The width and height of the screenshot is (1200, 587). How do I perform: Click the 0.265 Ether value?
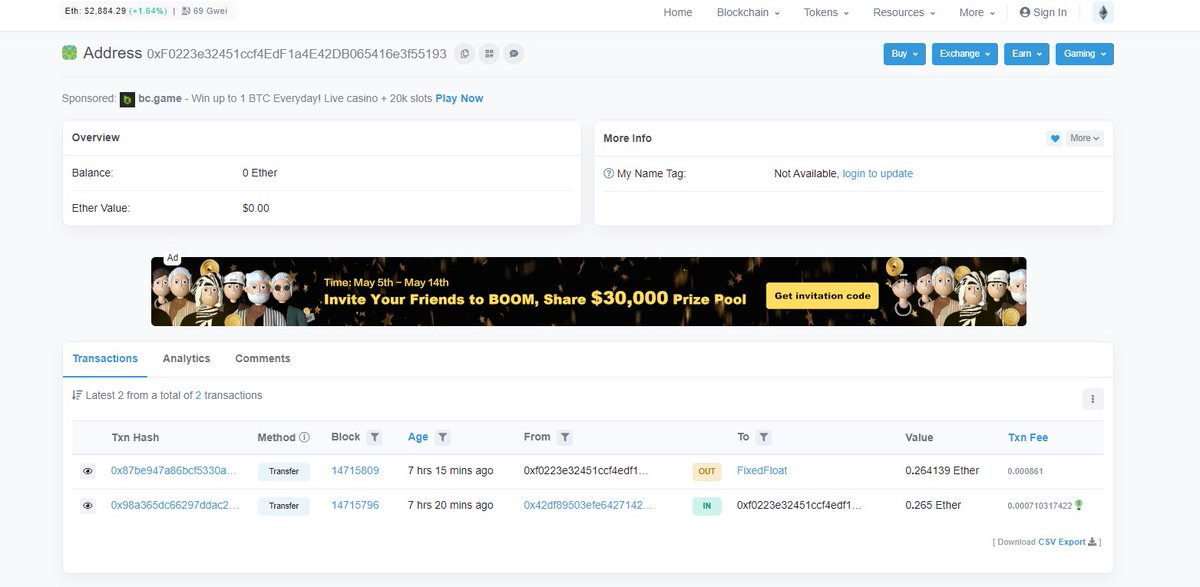tap(933, 506)
